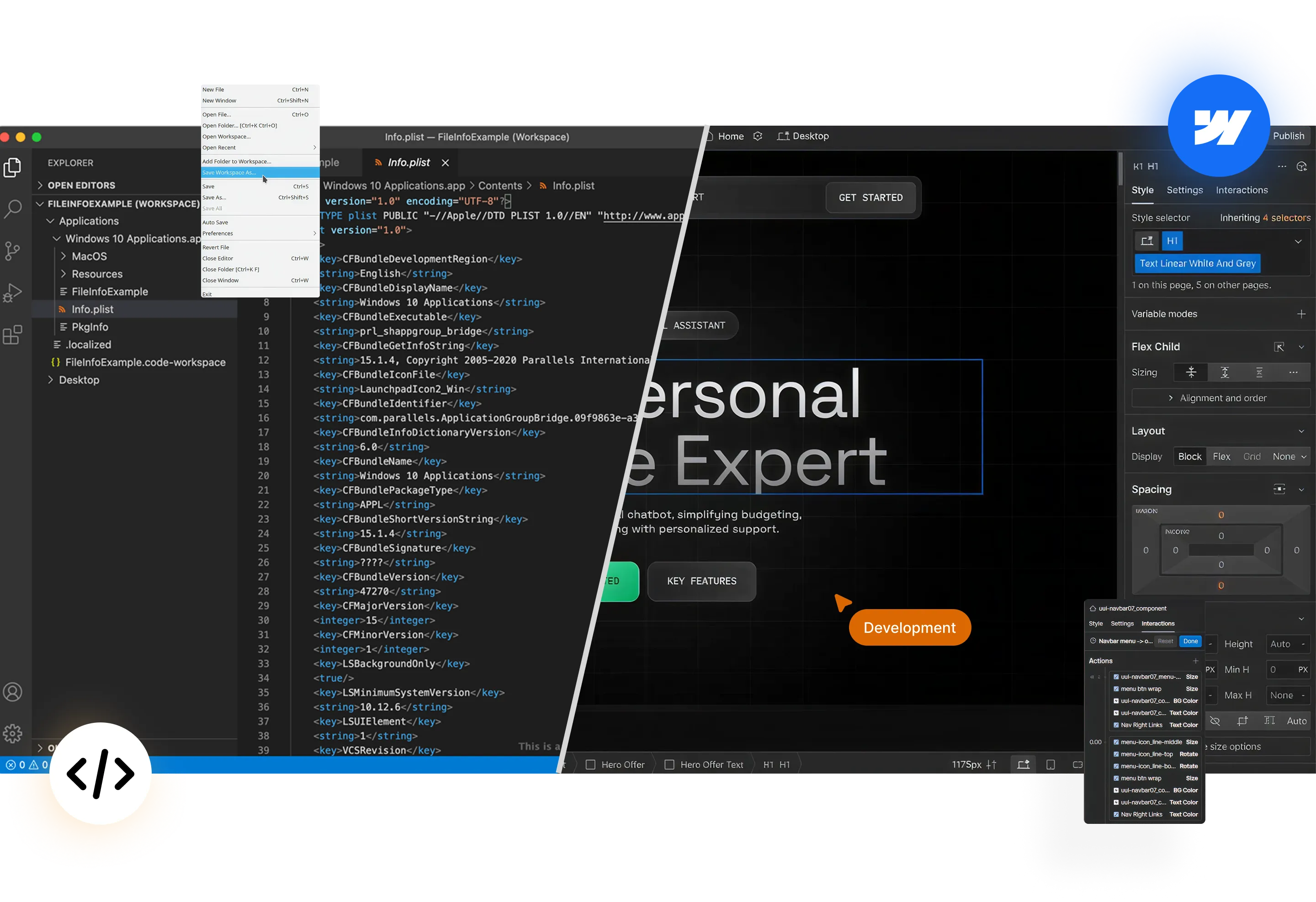Screen dimensions: 1316x902
Task: Open the Search panel in VS Code
Action: pos(12,209)
